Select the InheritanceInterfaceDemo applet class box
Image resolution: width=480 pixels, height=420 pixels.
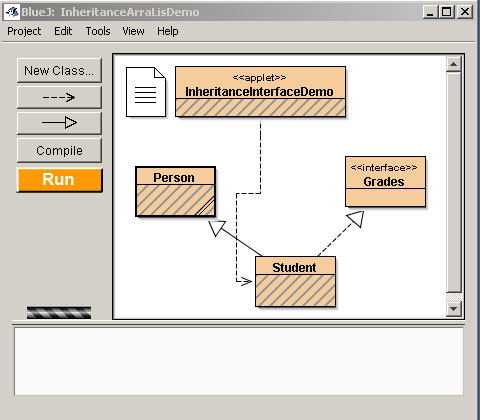[260, 91]
